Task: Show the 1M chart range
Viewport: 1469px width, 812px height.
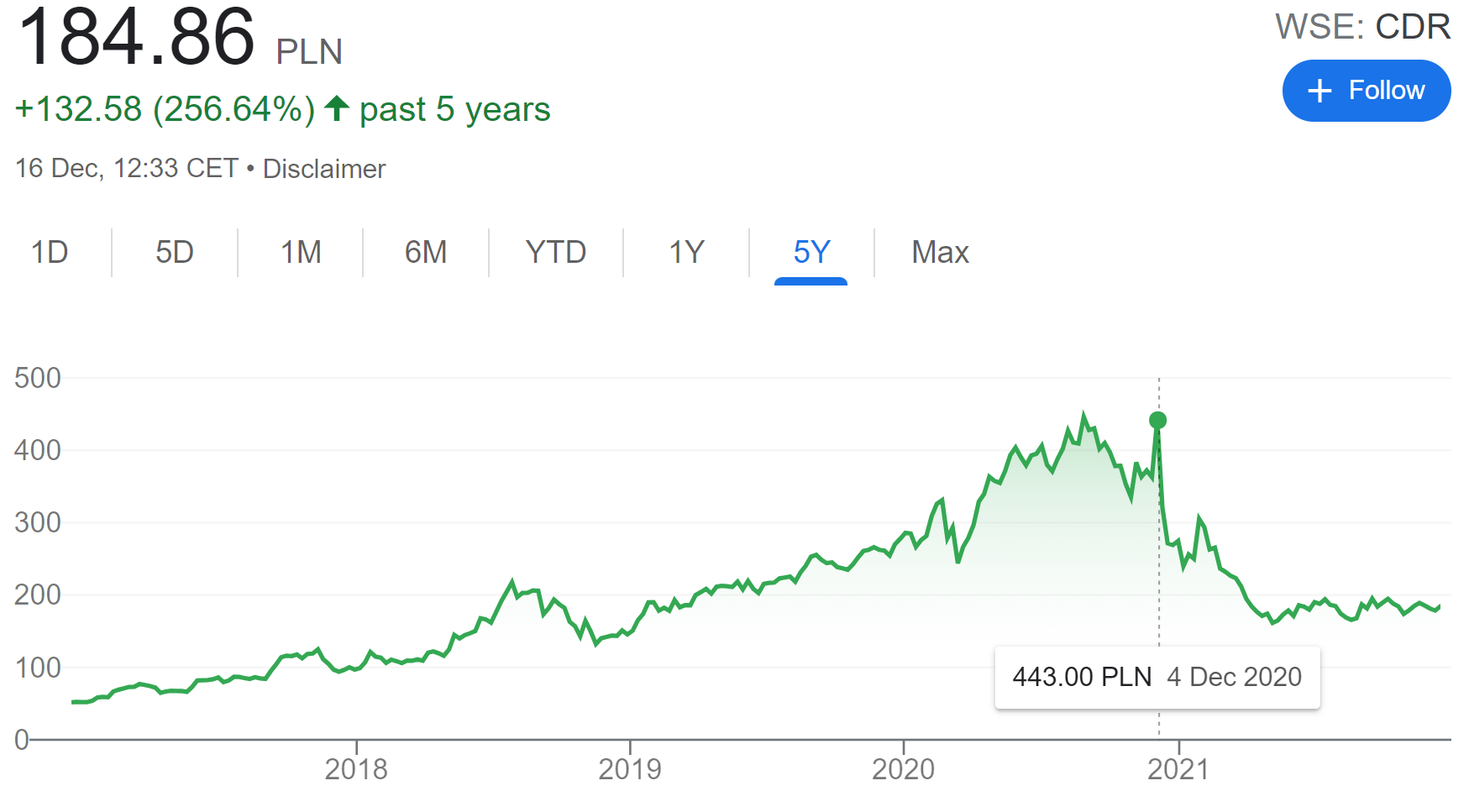Action: [x=301, y=252]
